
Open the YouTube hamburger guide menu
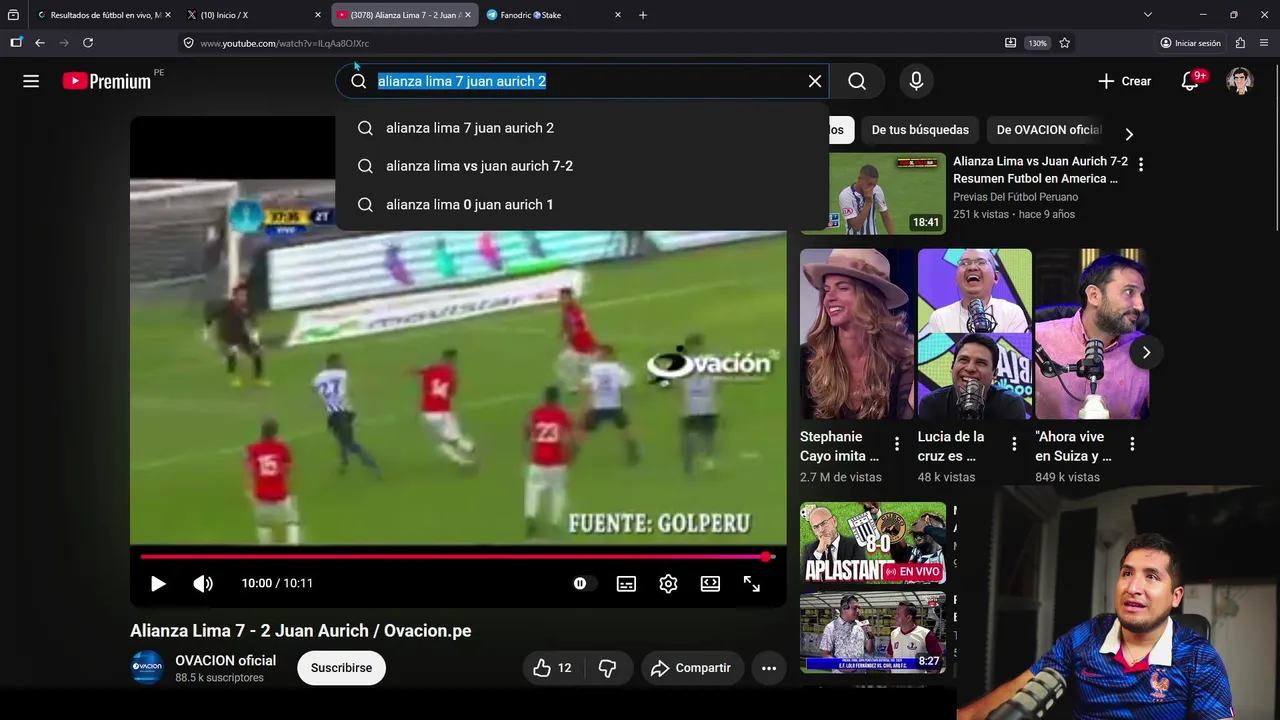(31, 81)
